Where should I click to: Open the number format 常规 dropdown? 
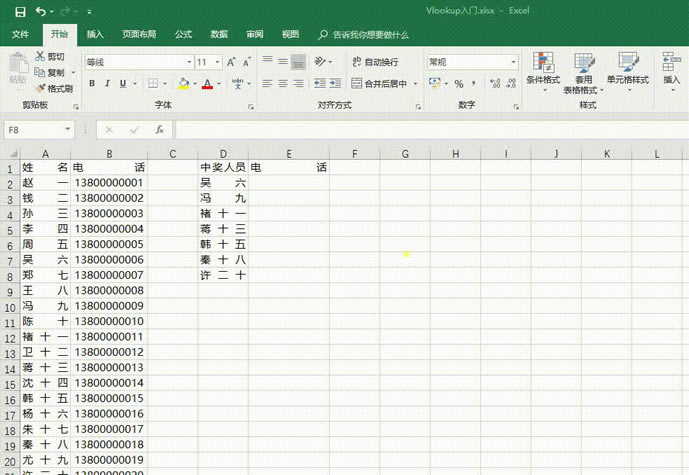513,62
